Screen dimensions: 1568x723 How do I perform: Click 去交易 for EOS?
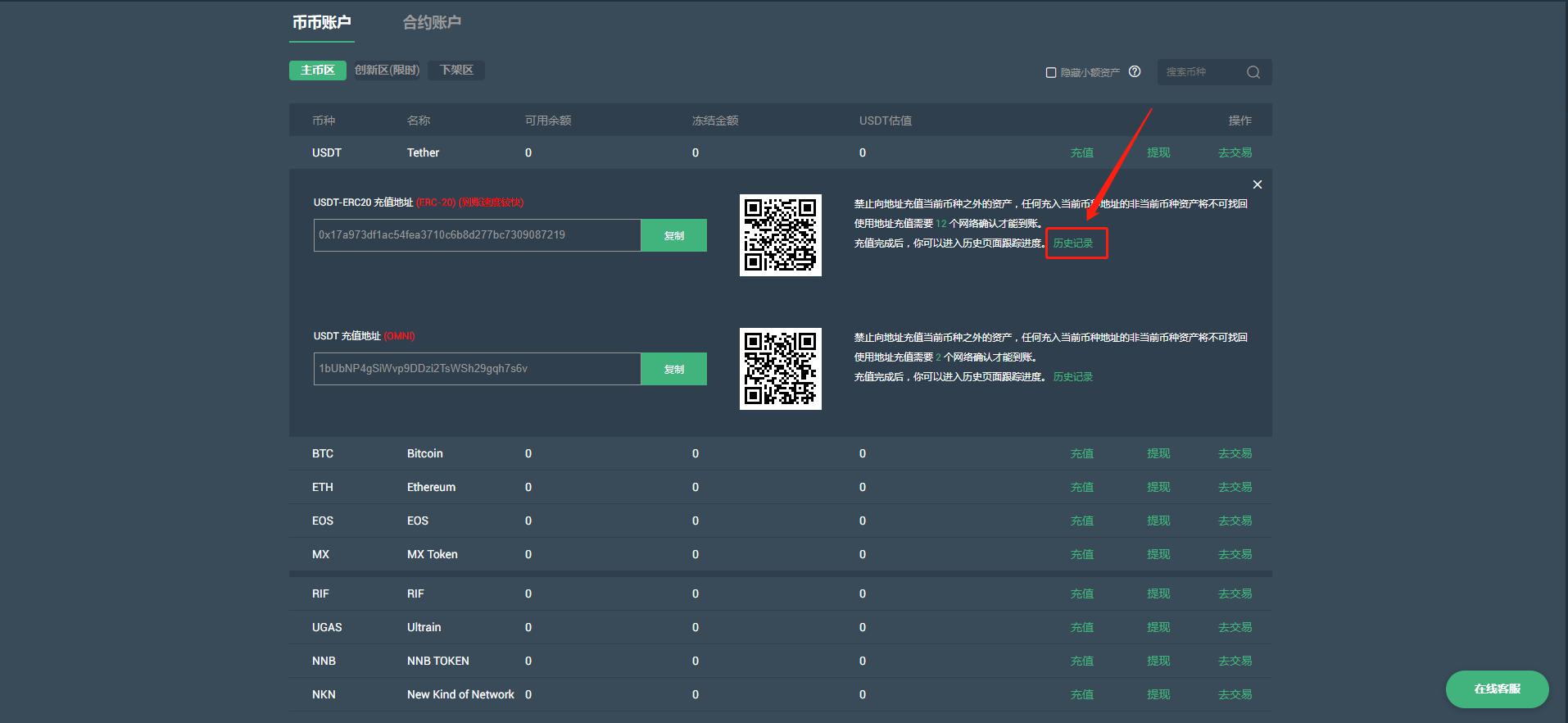click(1235, 521)
